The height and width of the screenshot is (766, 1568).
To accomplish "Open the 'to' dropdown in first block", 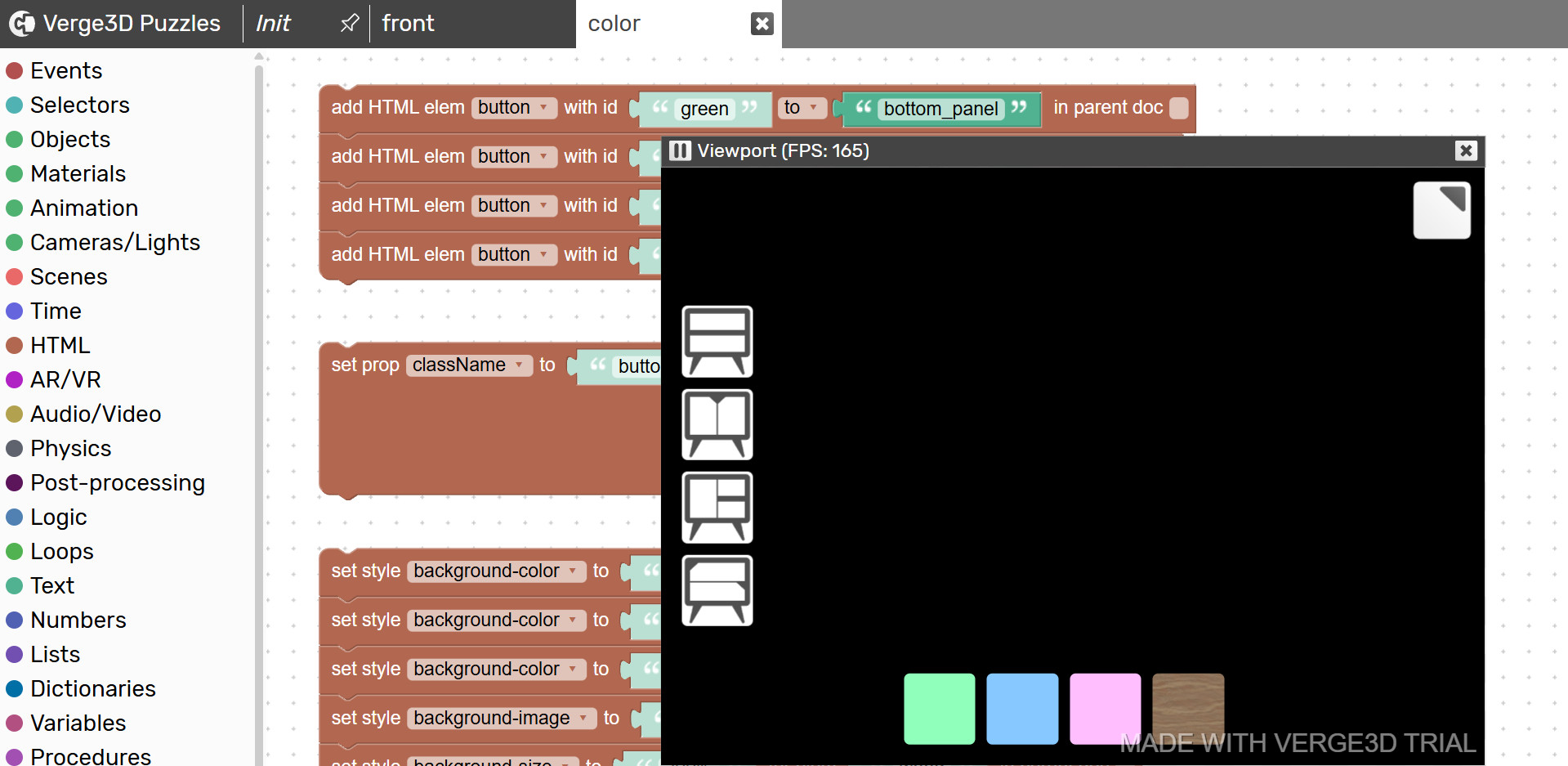I will tap(802, 108).
